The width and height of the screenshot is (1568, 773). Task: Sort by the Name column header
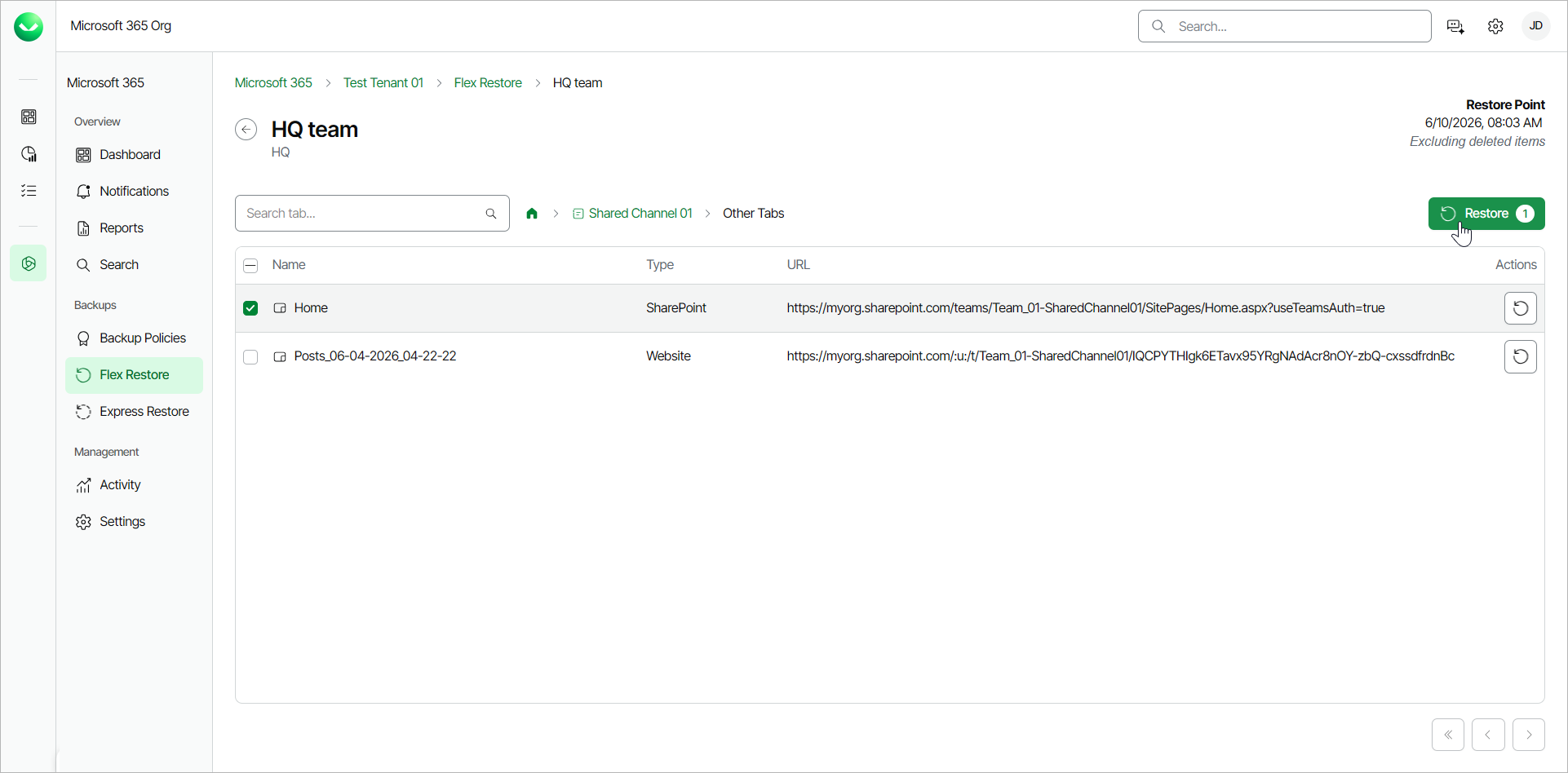click(x=289, y=265)
